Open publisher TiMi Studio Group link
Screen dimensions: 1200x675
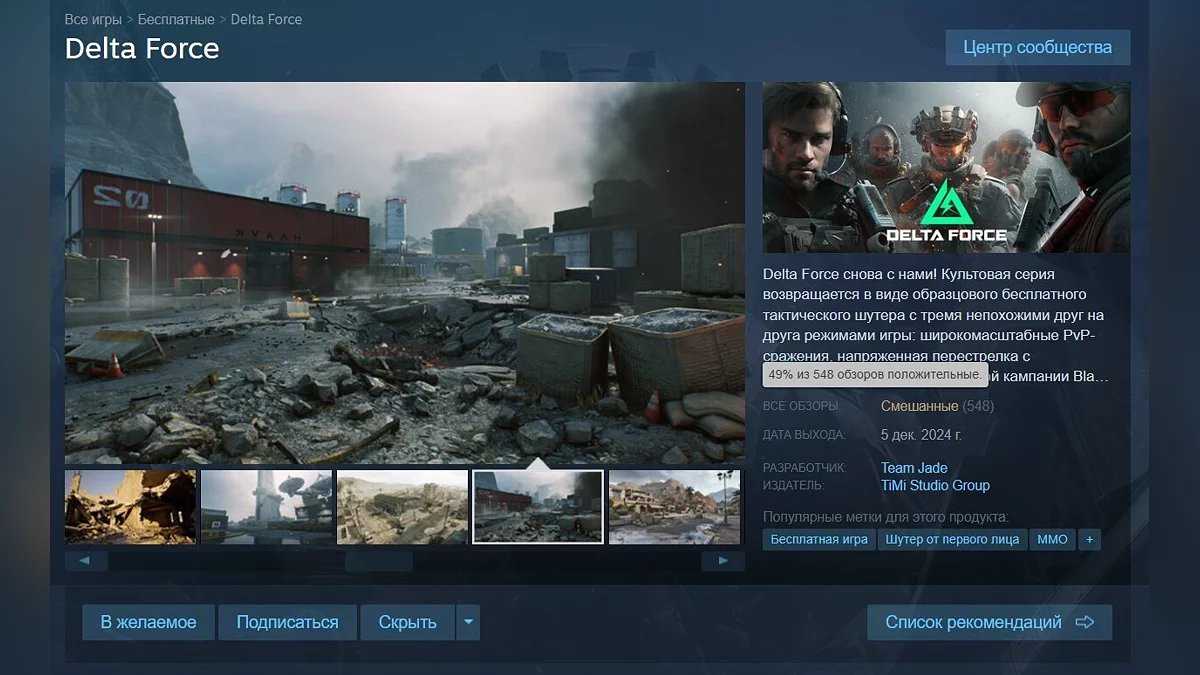click(x=935, y=485)
